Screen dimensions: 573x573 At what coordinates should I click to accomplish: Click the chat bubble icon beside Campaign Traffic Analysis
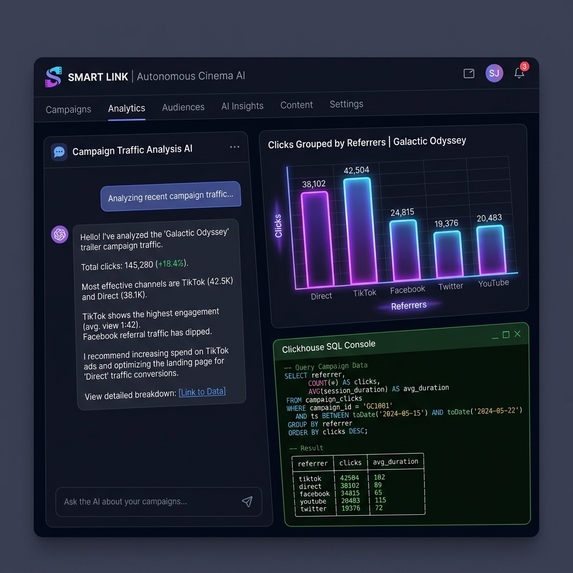point(59,152)
